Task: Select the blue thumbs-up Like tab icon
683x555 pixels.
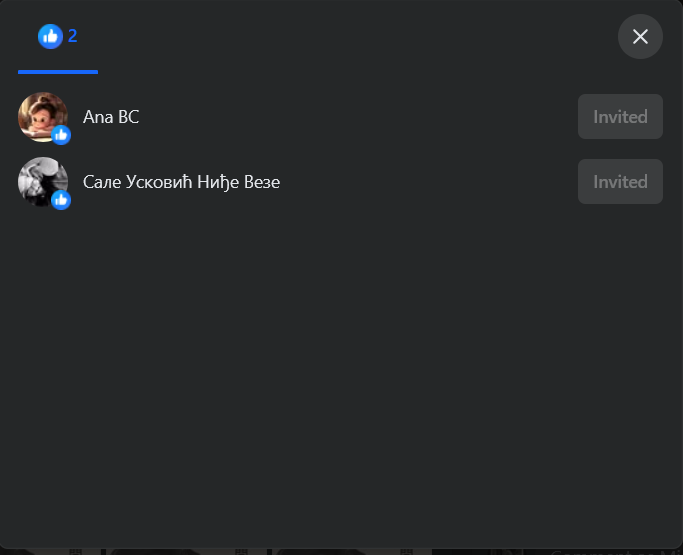Action: point(50,36)
